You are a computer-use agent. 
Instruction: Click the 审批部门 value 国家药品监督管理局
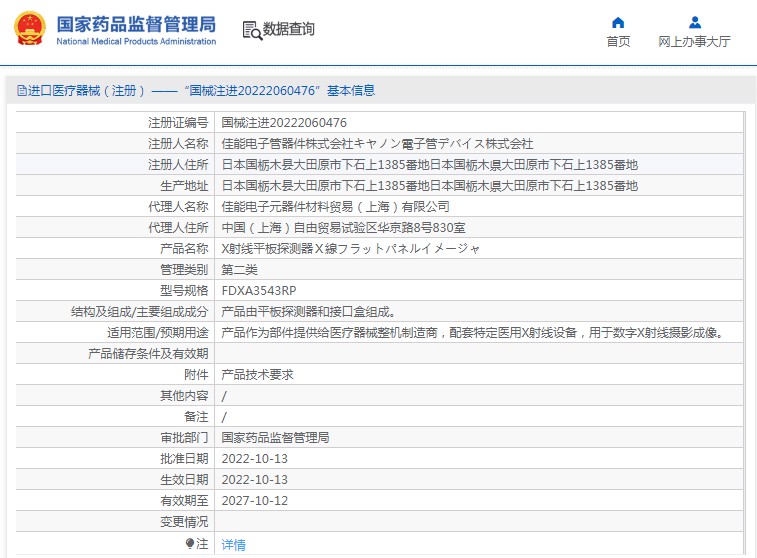pos(275,437)
